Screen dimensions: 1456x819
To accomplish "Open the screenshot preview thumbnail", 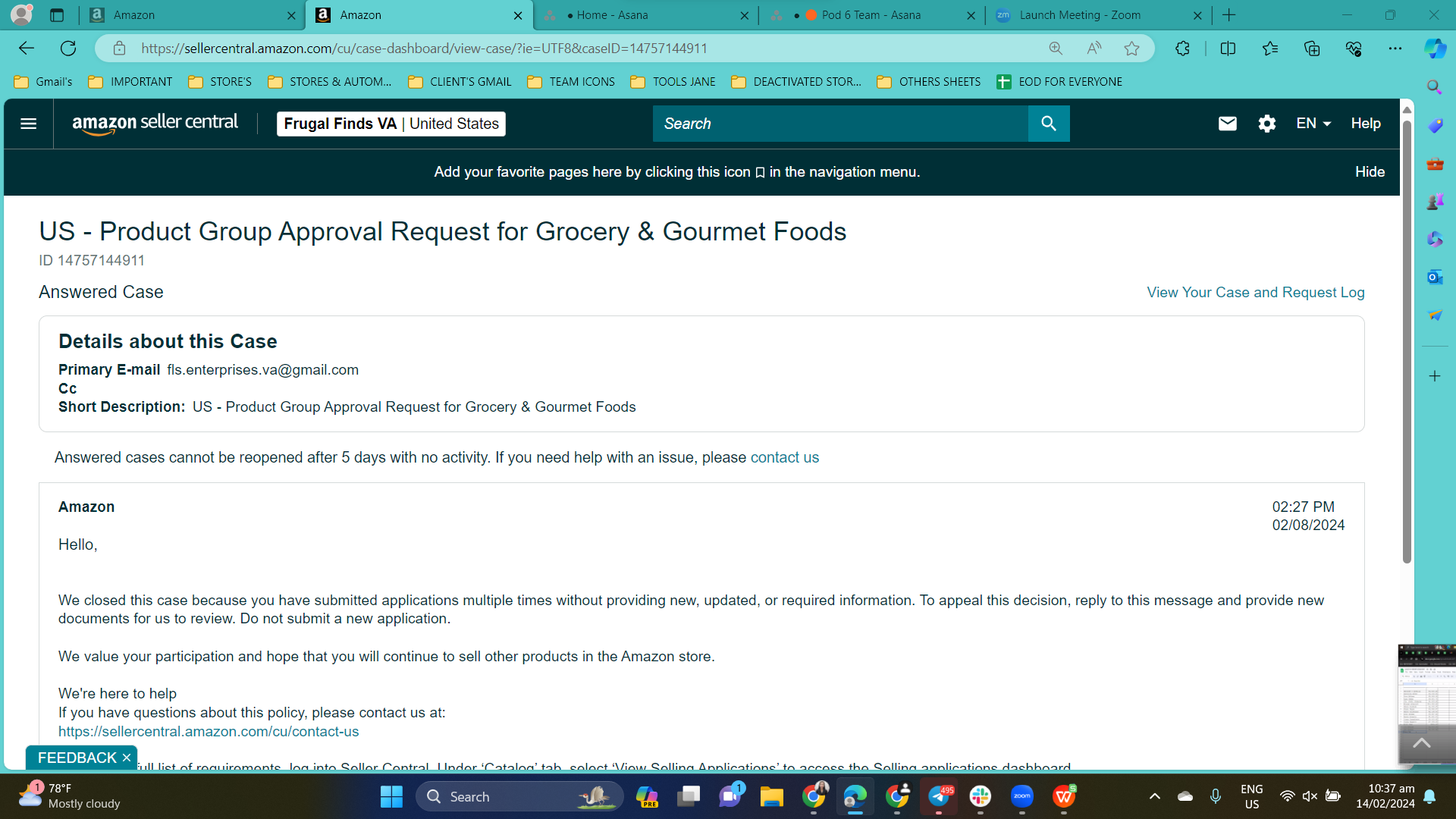I will pyautogui.click(x=1426, y=685).
